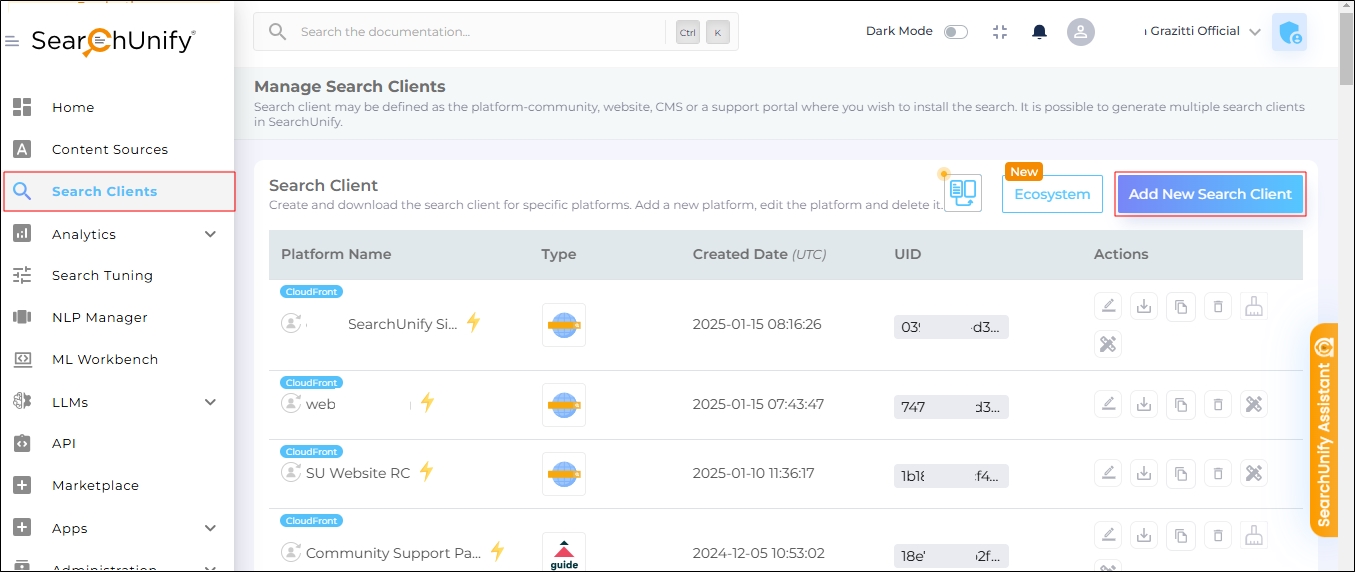Expand the Analytics menu

pos(210,234)
